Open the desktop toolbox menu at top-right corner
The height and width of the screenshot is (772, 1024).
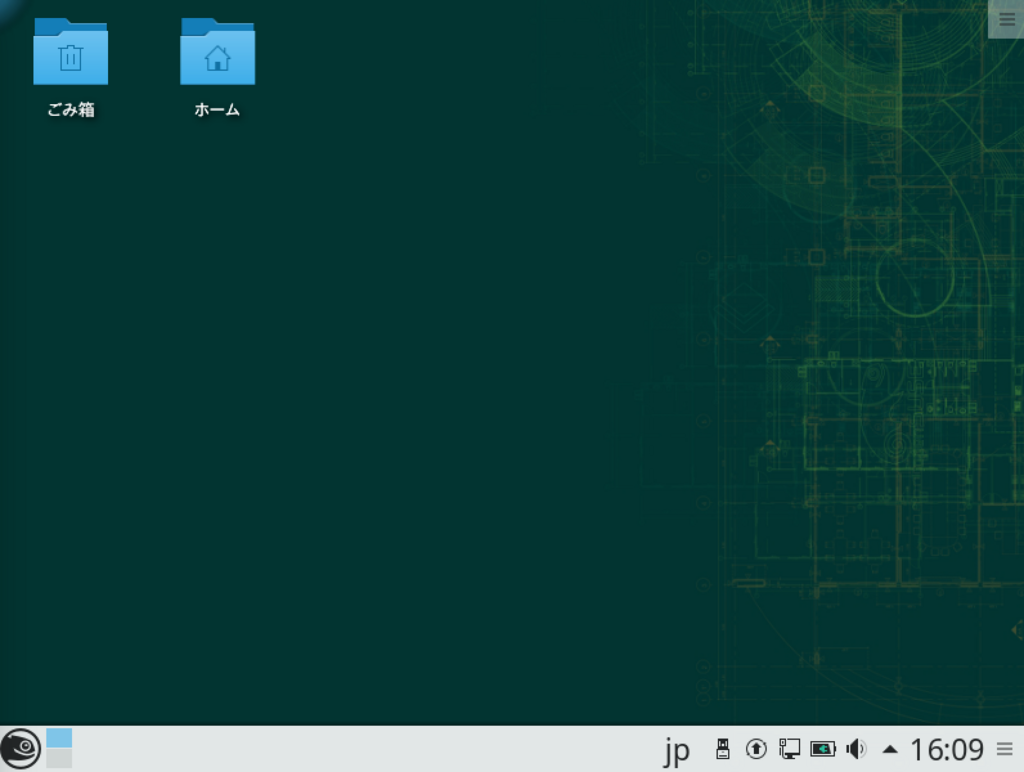(1006, 20)
